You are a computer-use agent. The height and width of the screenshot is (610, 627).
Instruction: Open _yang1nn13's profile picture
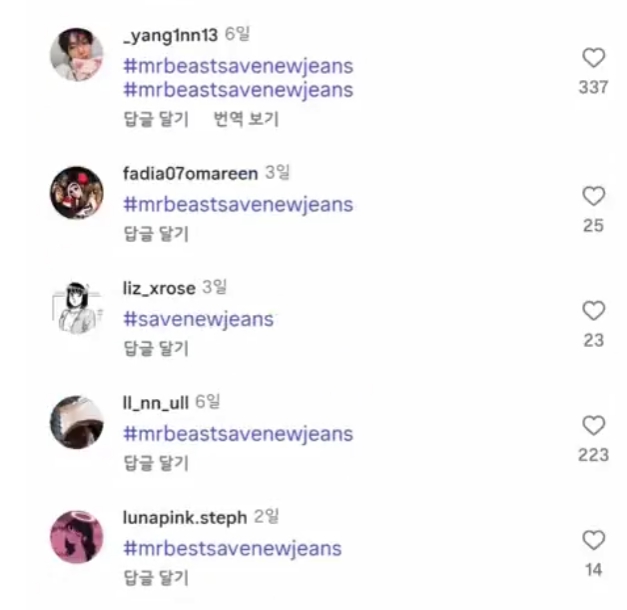tap(77, 55)
